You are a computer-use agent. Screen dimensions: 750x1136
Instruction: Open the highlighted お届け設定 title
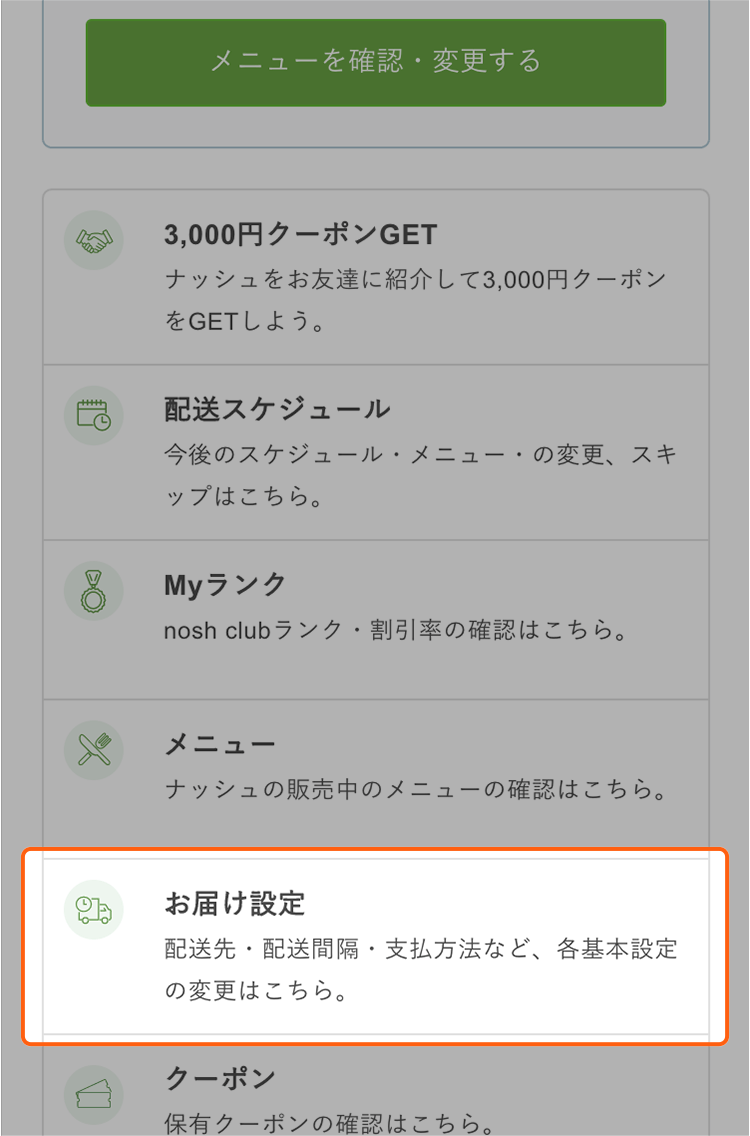[235, 904]
